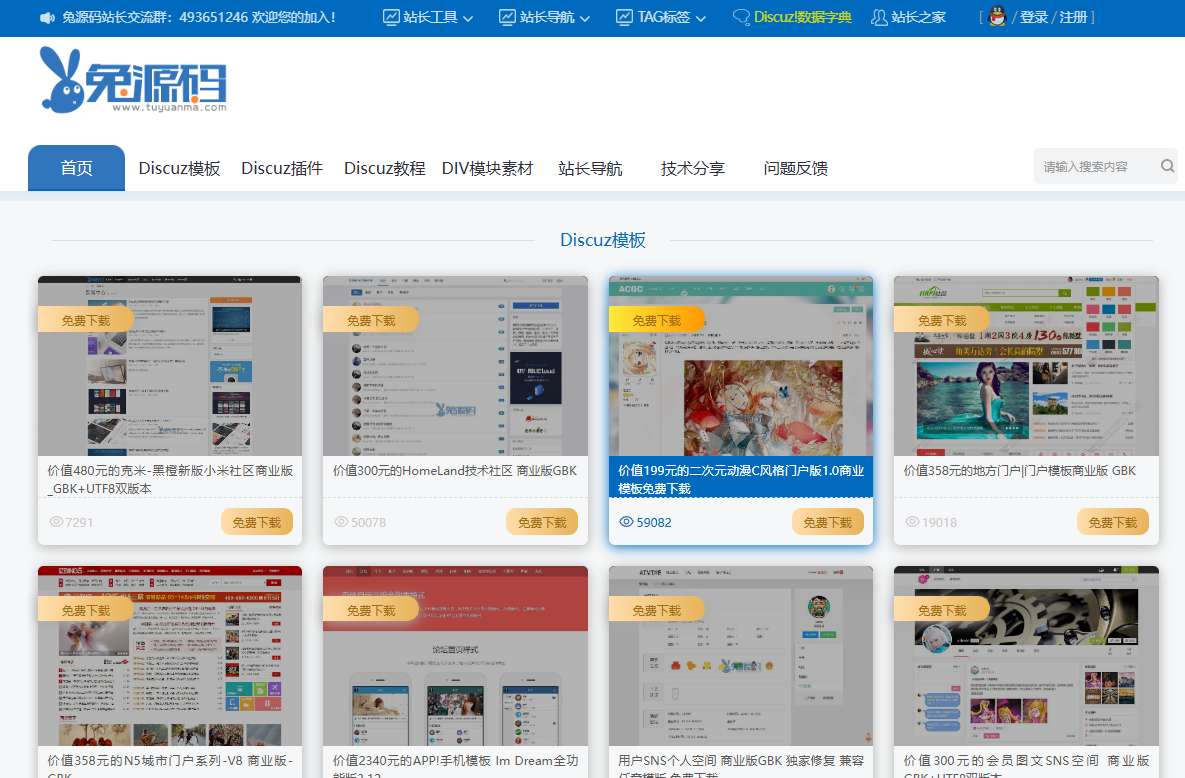Open the Discuz插件 nav tab

click(282, 168)
